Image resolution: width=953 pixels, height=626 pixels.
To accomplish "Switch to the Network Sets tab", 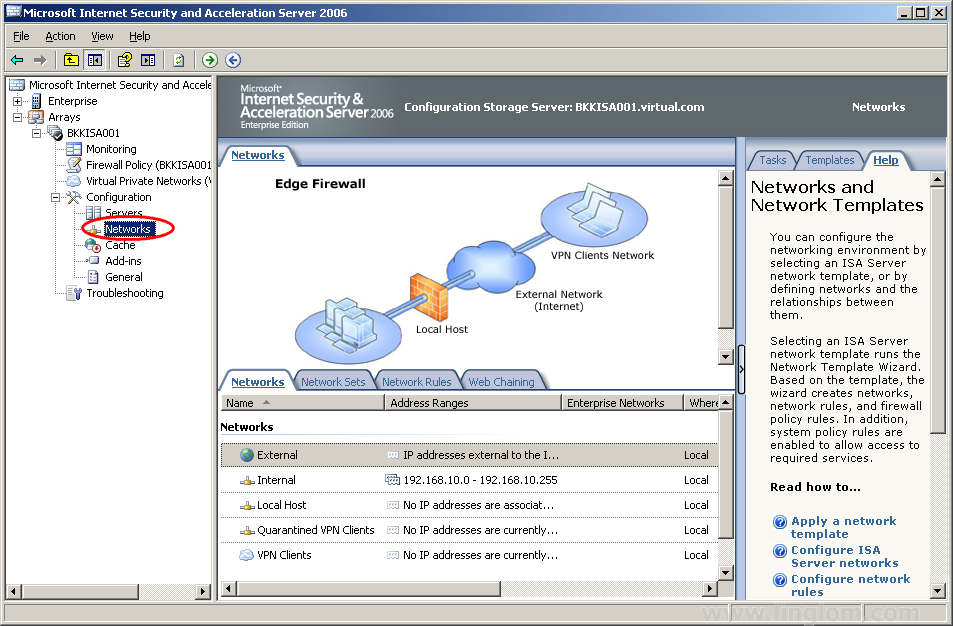I will (333, 382).
